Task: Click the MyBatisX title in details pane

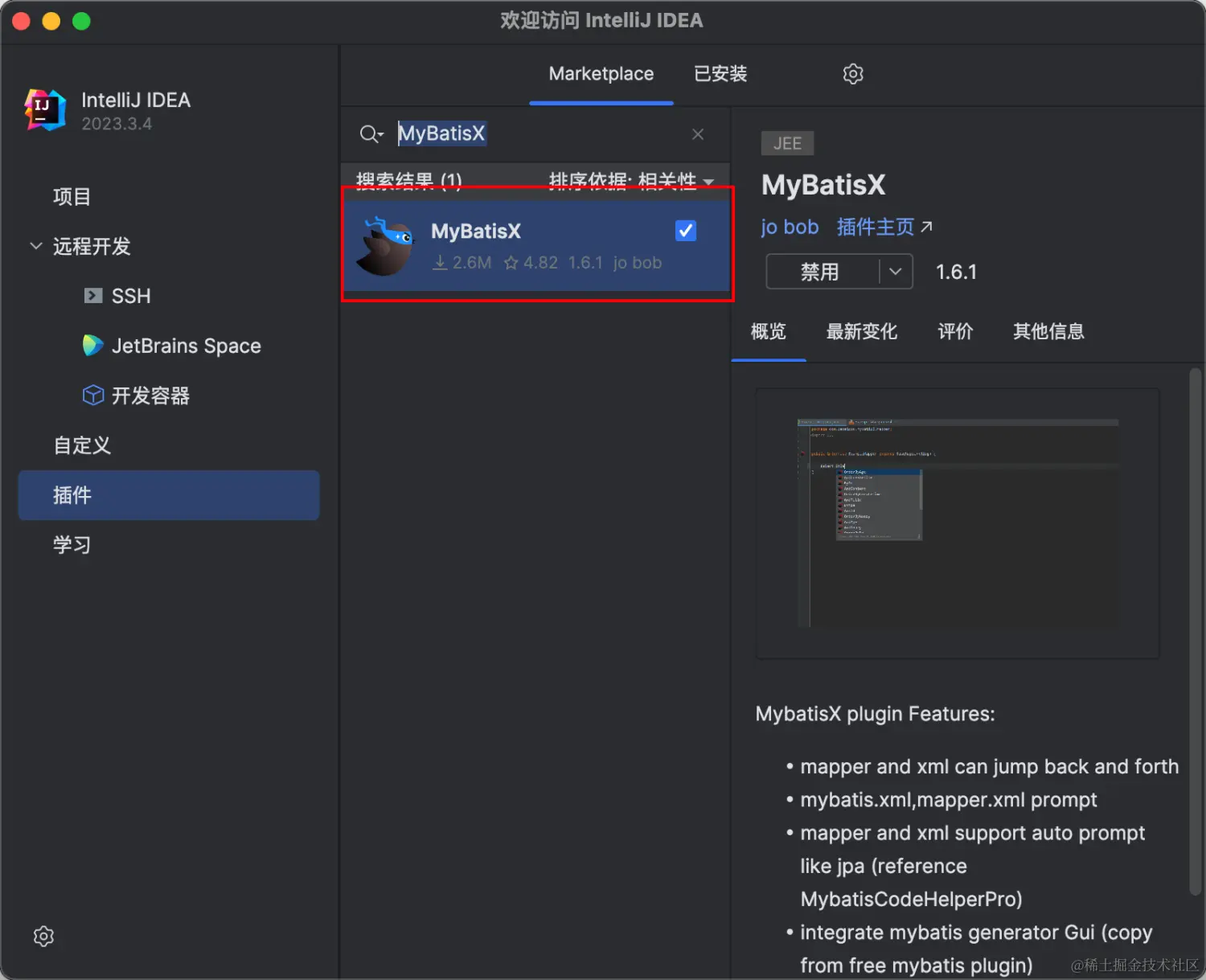Action: (x=823, y=185)
